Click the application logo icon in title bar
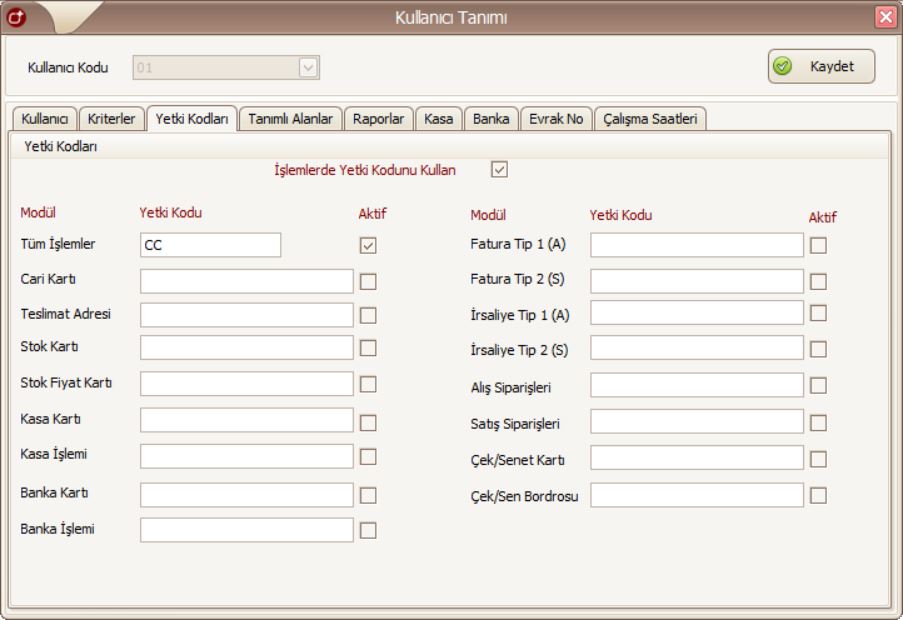This screenshot has height=620, width=903. [14, 17]
